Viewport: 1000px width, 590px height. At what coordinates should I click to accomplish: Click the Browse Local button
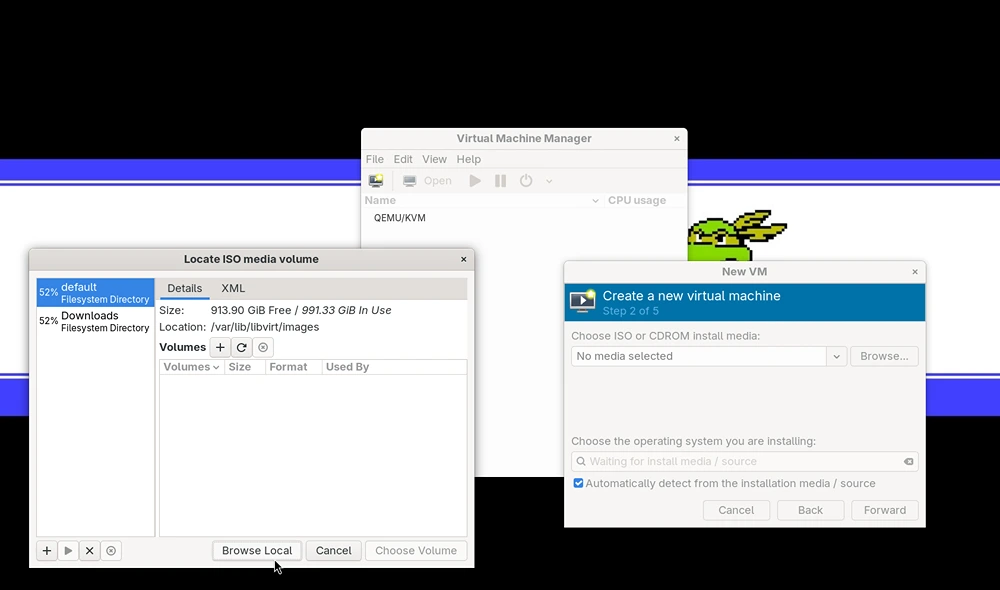[257, 550]
